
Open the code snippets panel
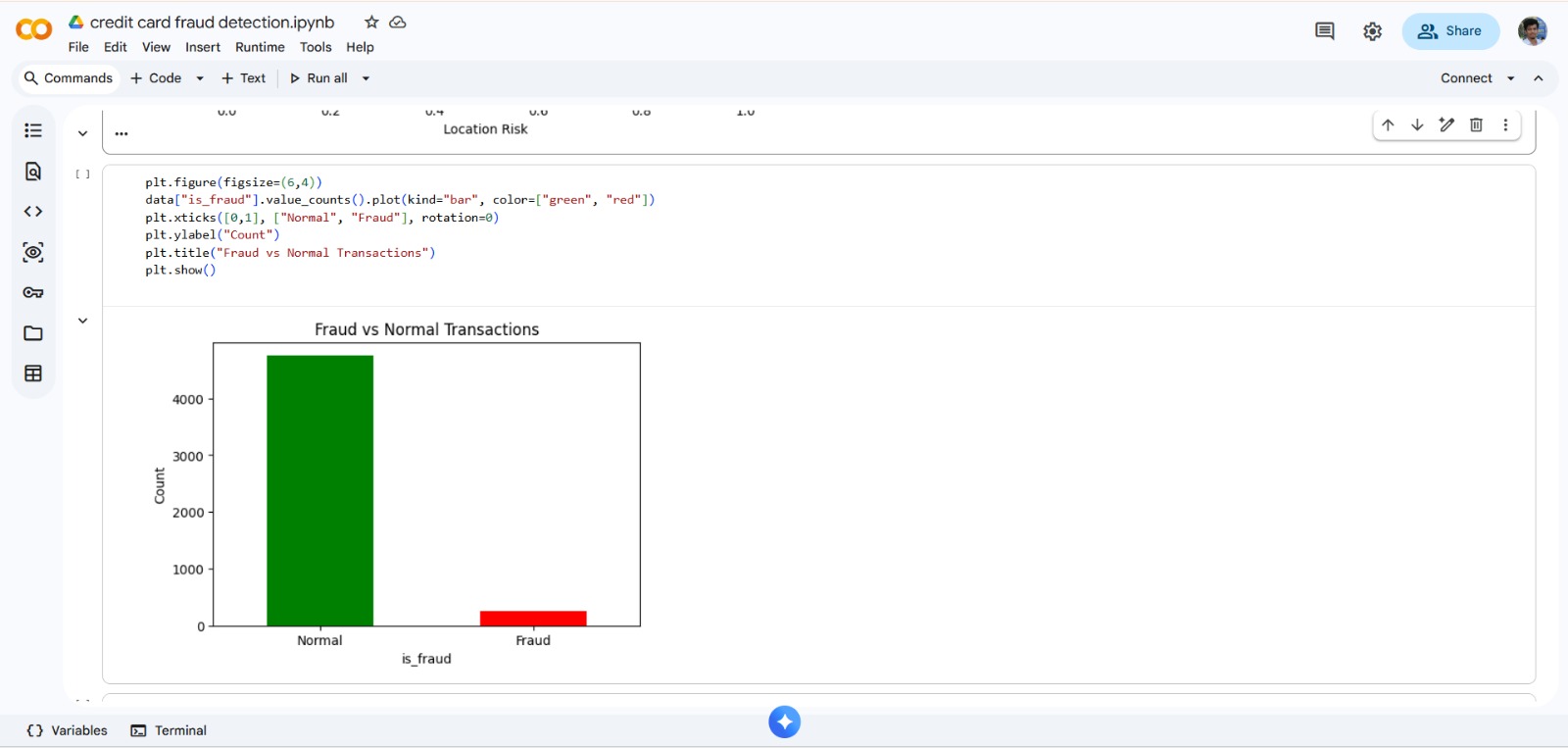click(33, 212)
